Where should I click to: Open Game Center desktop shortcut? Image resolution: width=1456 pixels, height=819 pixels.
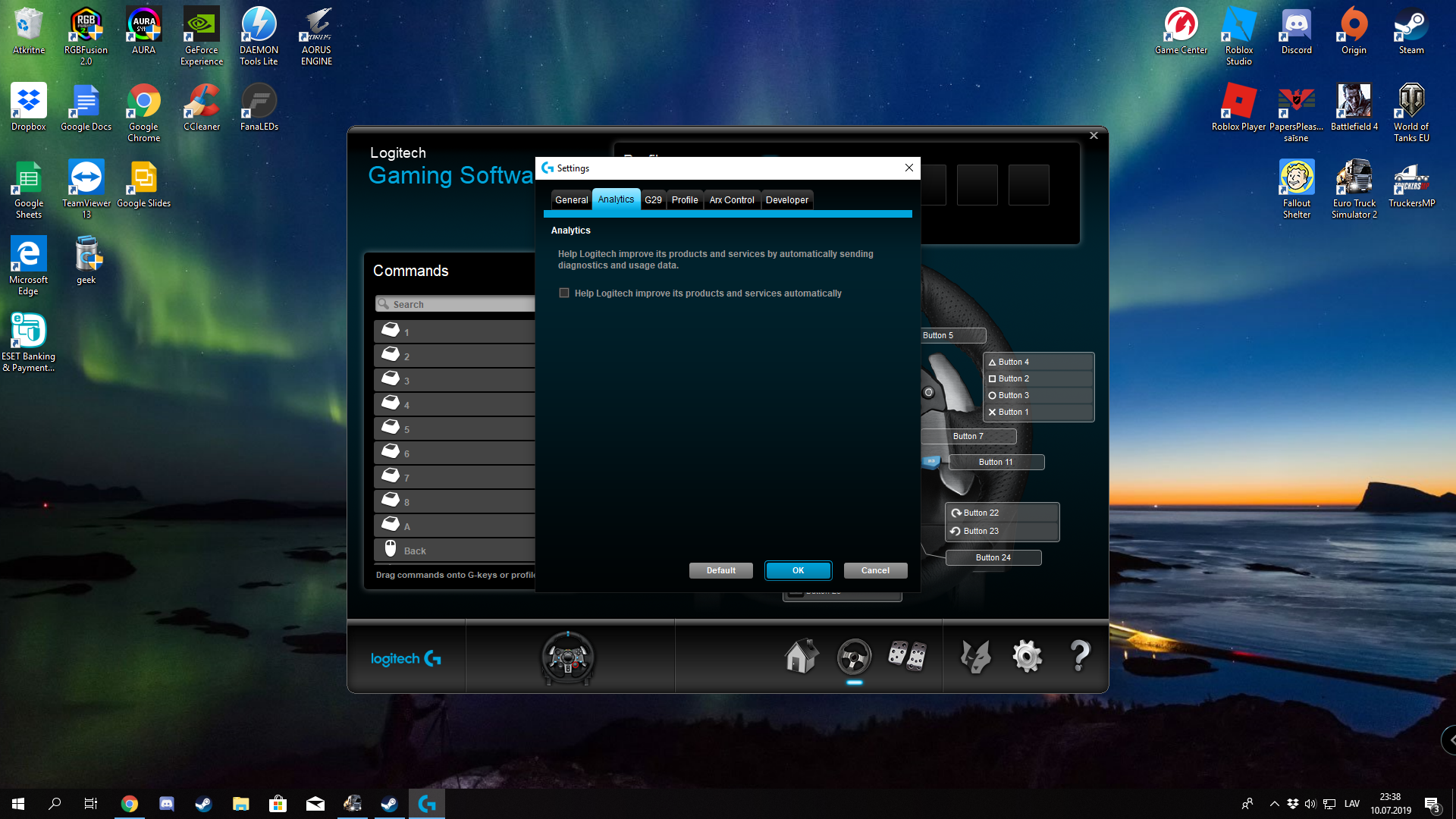1181,31
